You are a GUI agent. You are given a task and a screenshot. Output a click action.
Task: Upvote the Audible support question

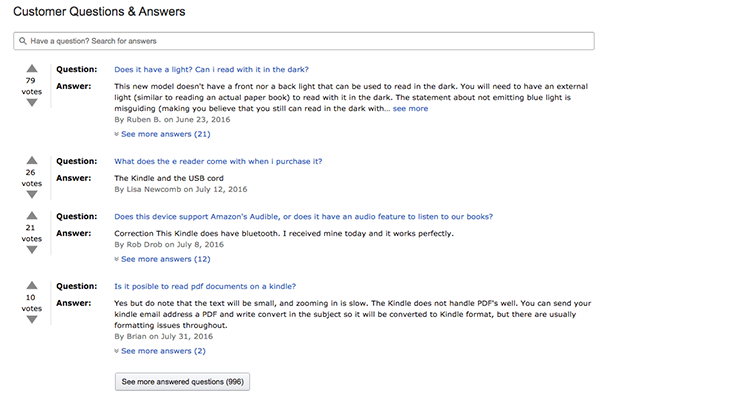pyautogui.click(x=31, y=215)
